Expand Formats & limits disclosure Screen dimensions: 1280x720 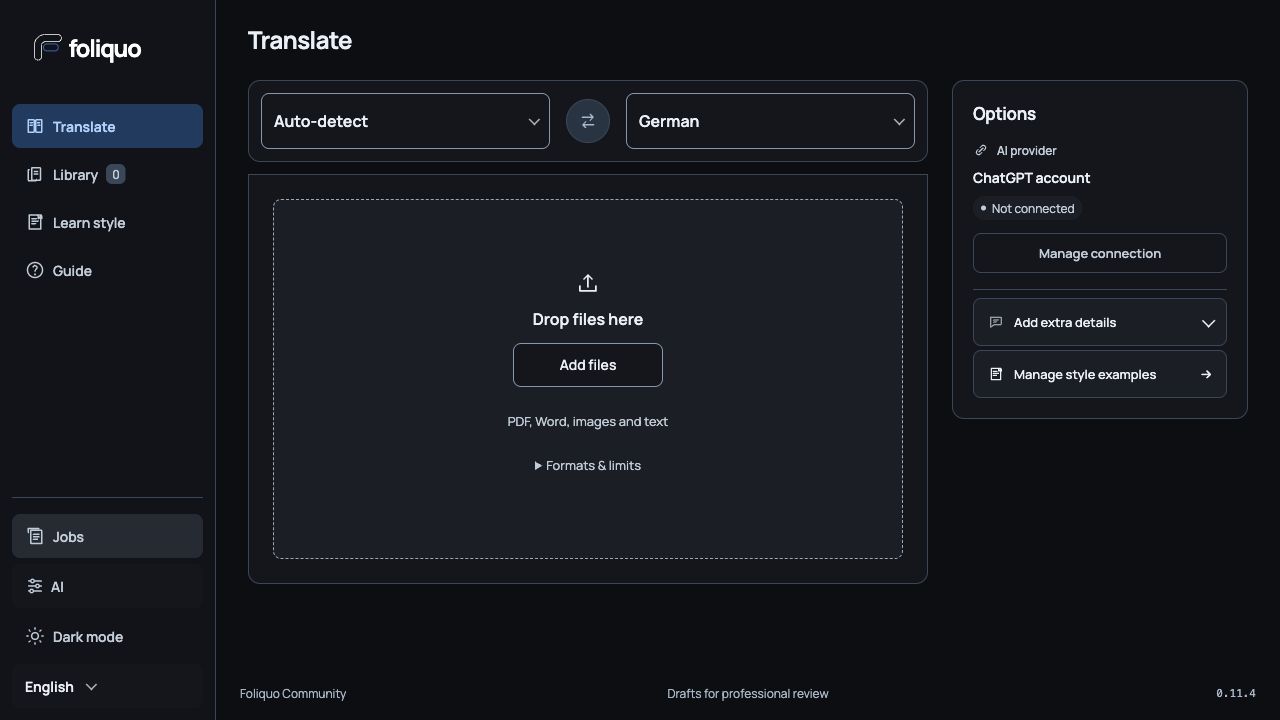click(588, 465)
